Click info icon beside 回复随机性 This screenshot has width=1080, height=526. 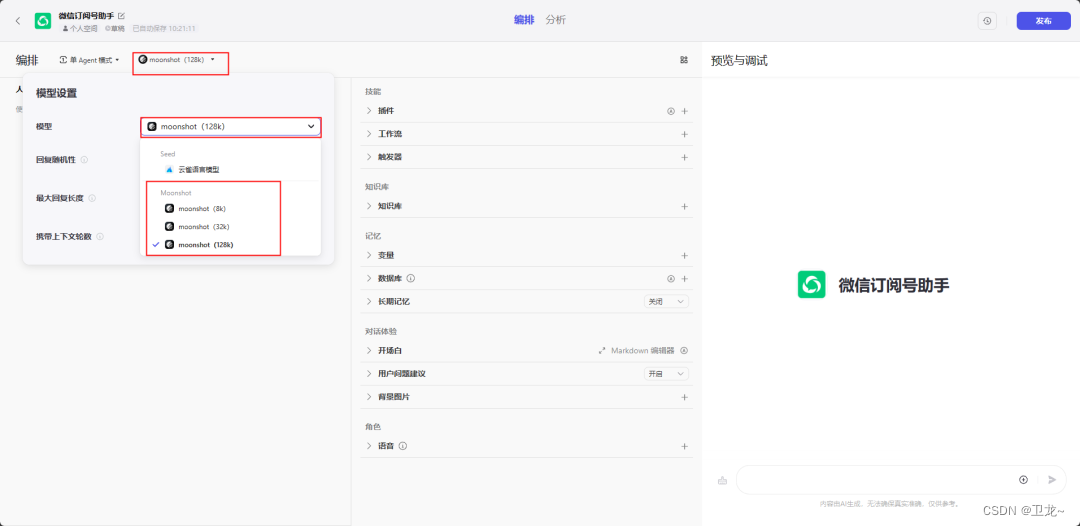coord(84,160)
